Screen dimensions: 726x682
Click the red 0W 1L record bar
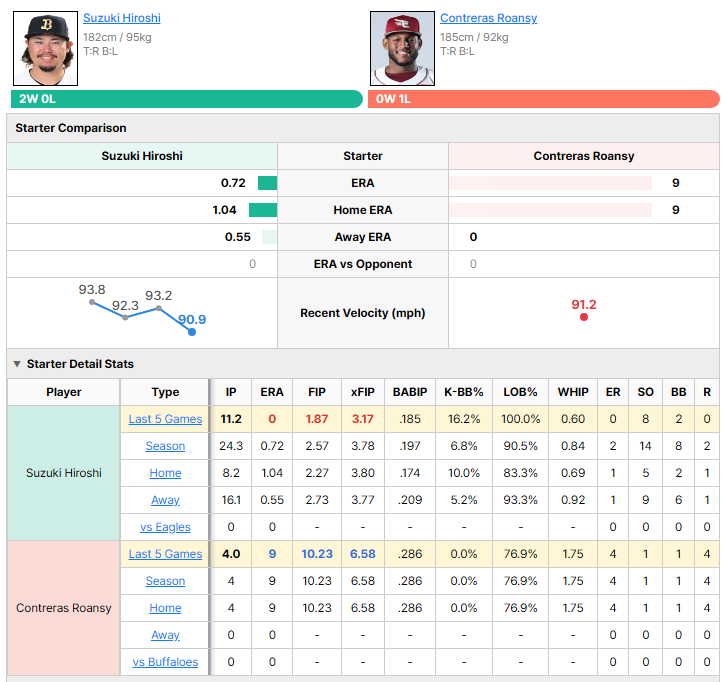pyautogui.click(x=544, y=99)
